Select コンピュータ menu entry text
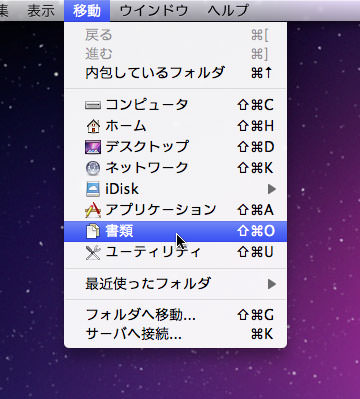 pos(147,105)
